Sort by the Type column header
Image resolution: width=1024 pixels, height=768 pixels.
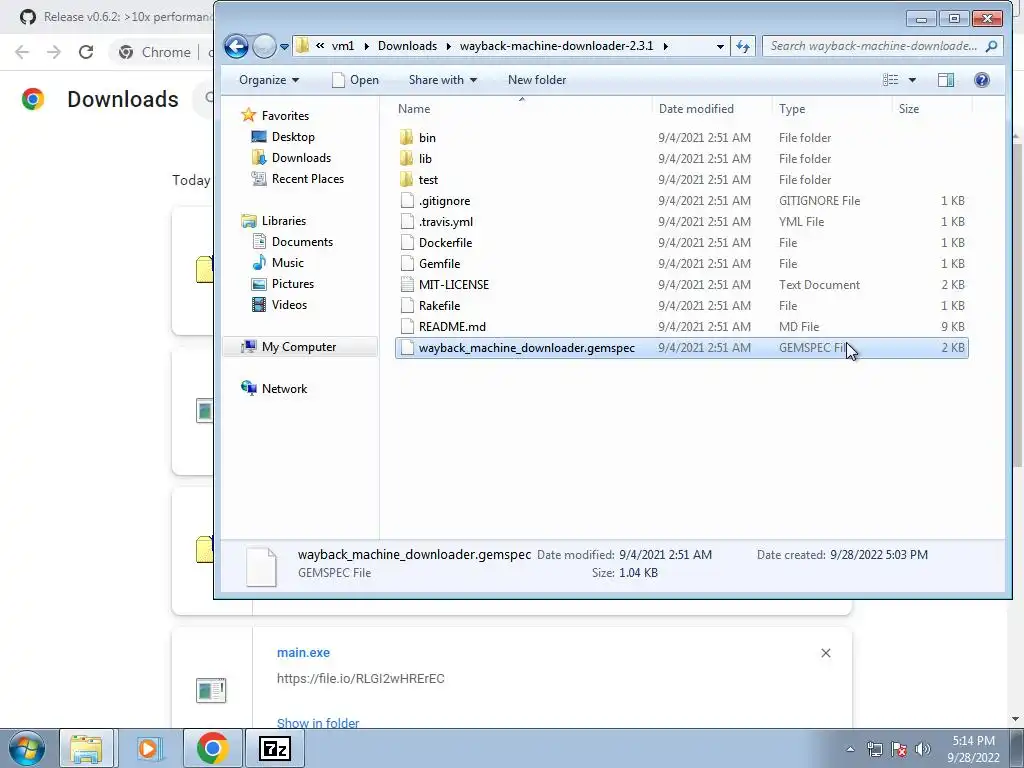click(831, 109)
